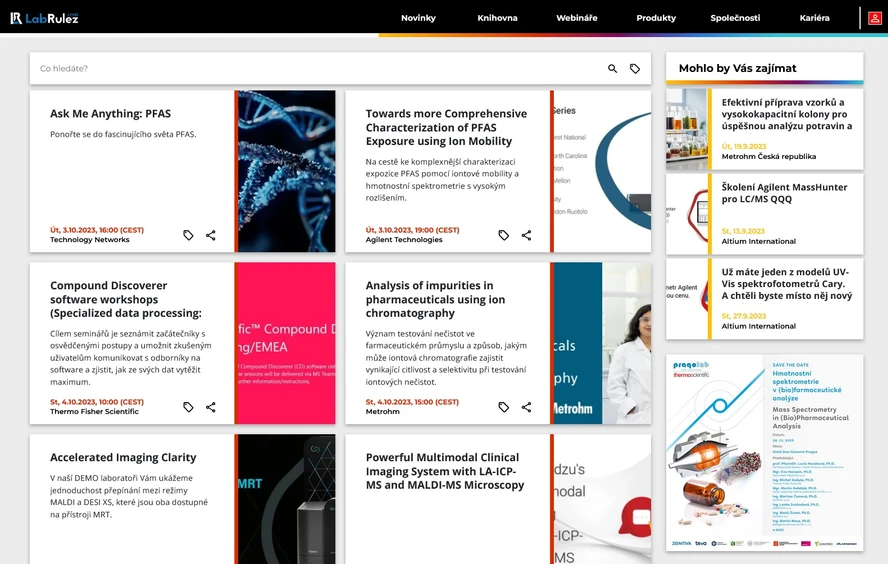Image resolution: width=888 pixels, height=564 pixels.
Task: Click the search magnifier icon
Action: coord(612,69)
